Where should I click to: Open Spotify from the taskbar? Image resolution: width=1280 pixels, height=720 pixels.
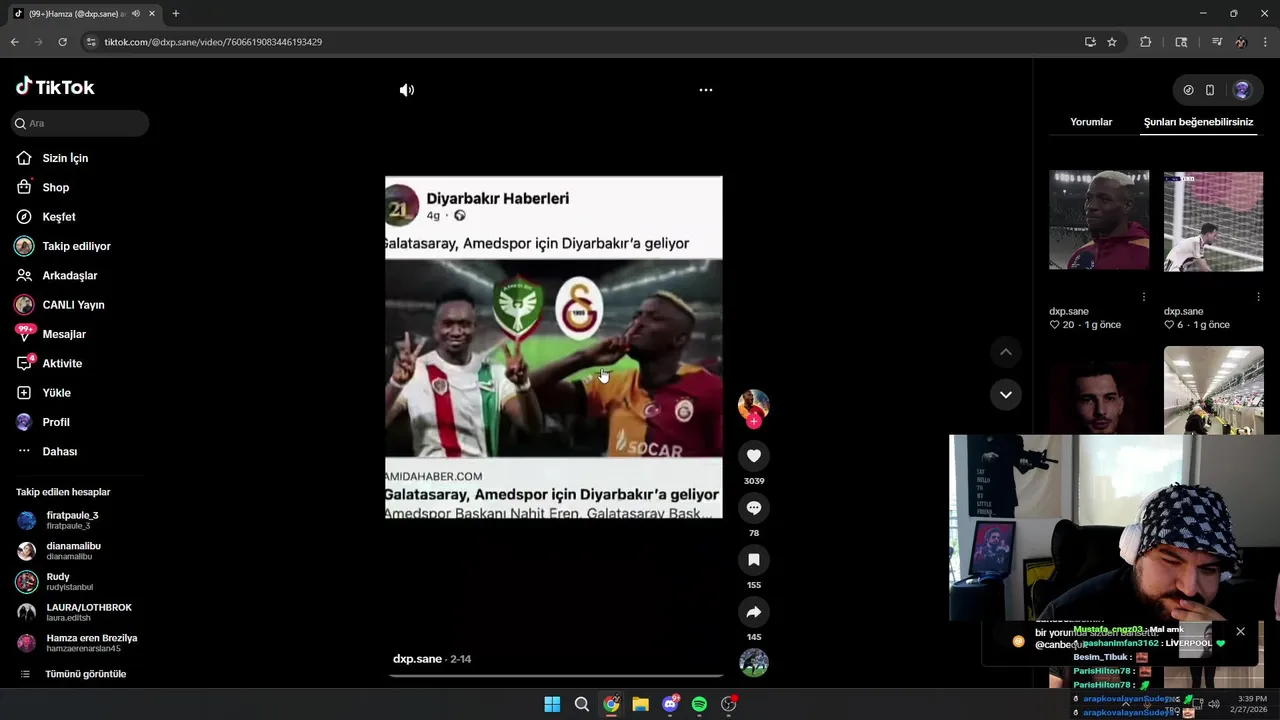699,704
